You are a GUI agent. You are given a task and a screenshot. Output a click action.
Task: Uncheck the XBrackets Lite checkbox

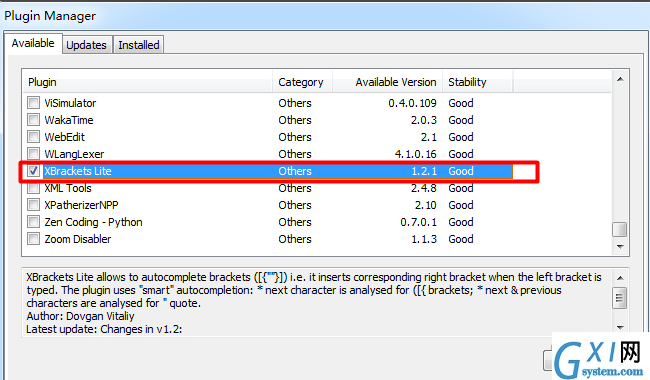point(33,170)
